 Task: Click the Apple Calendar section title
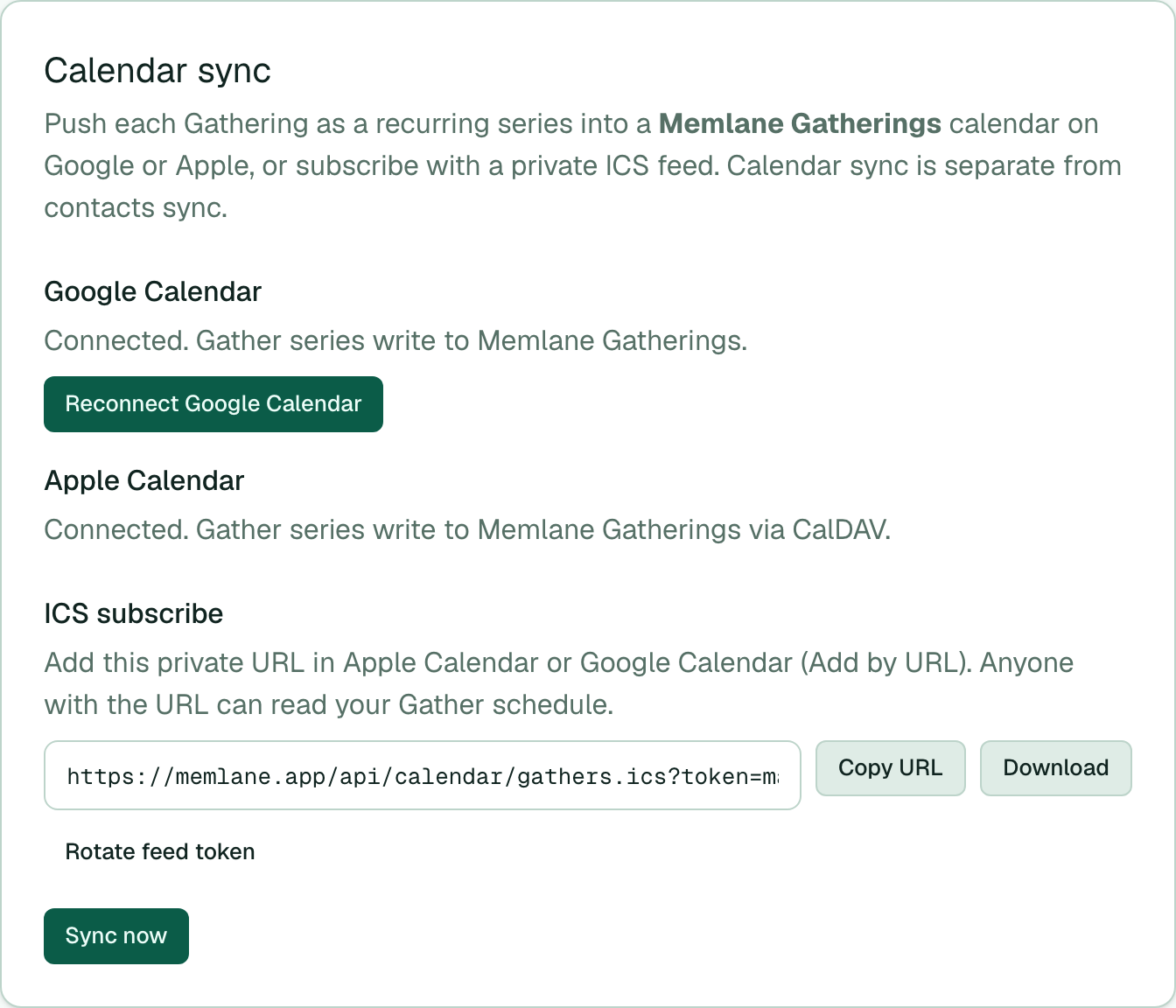click(144, 481)
